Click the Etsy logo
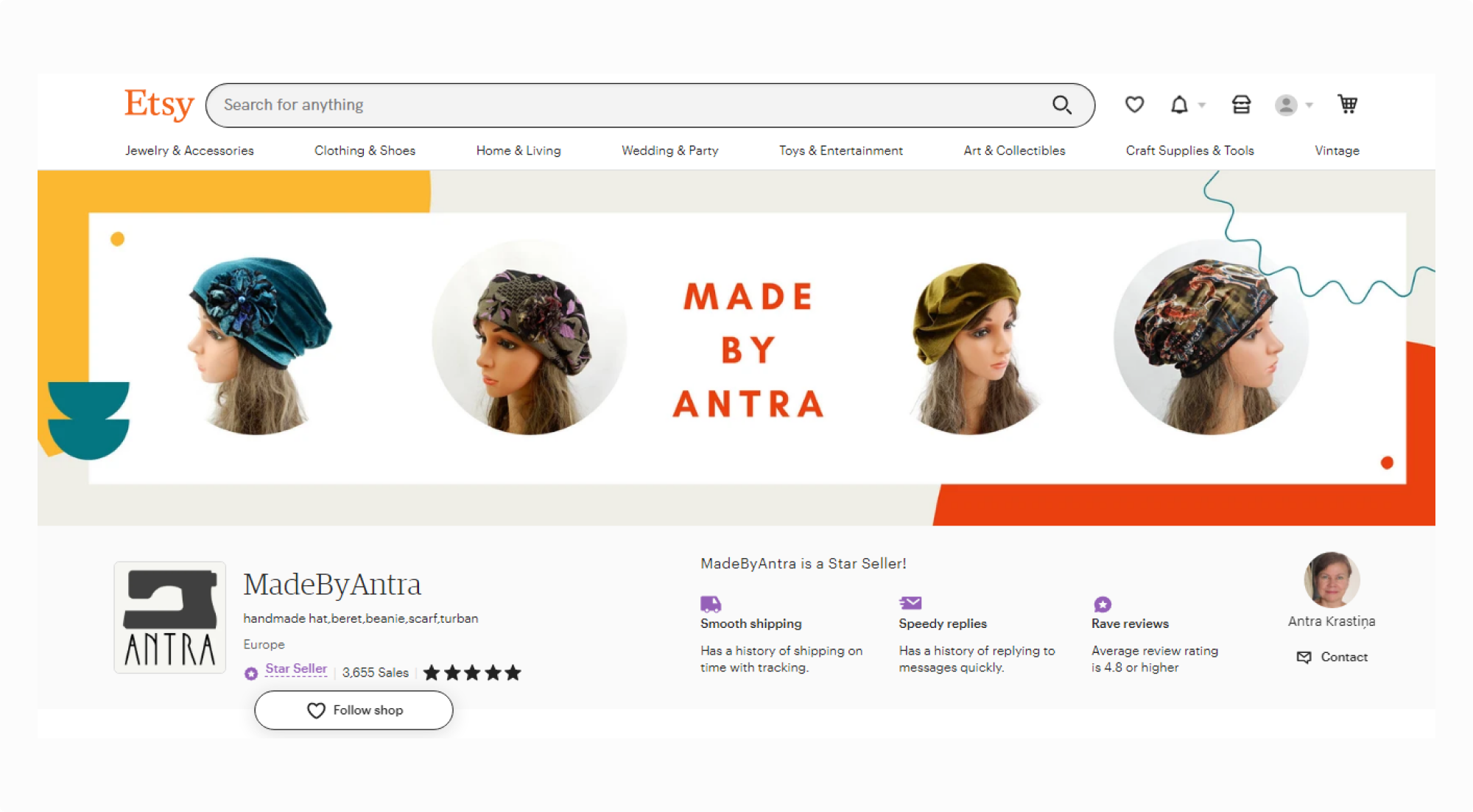This screenshot has width=1473, height=812. (159, 105)
